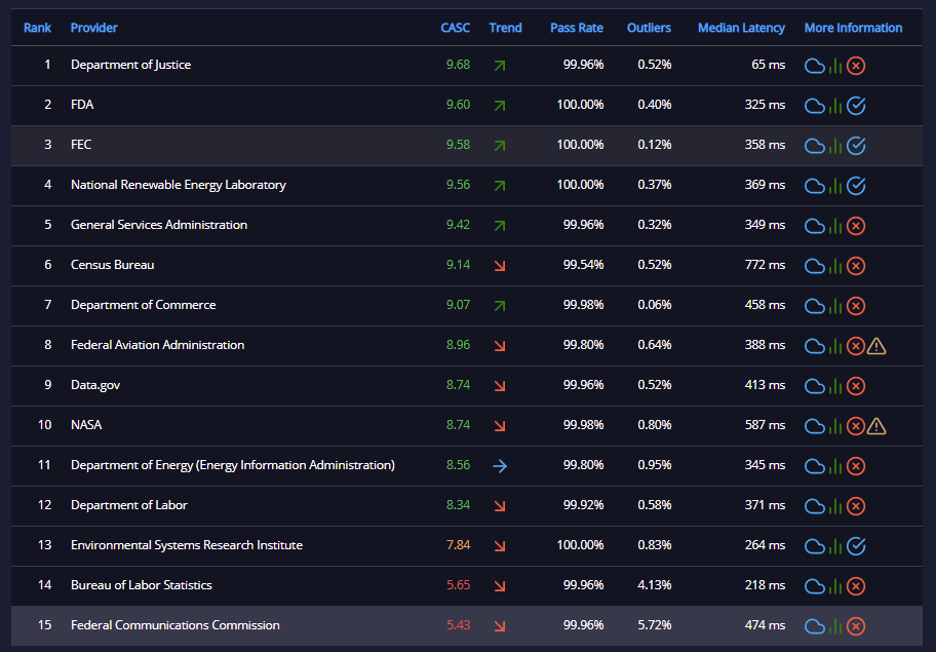
Task: Select National Renewable Energy Laboratory provider name
Action: (178, 185)
